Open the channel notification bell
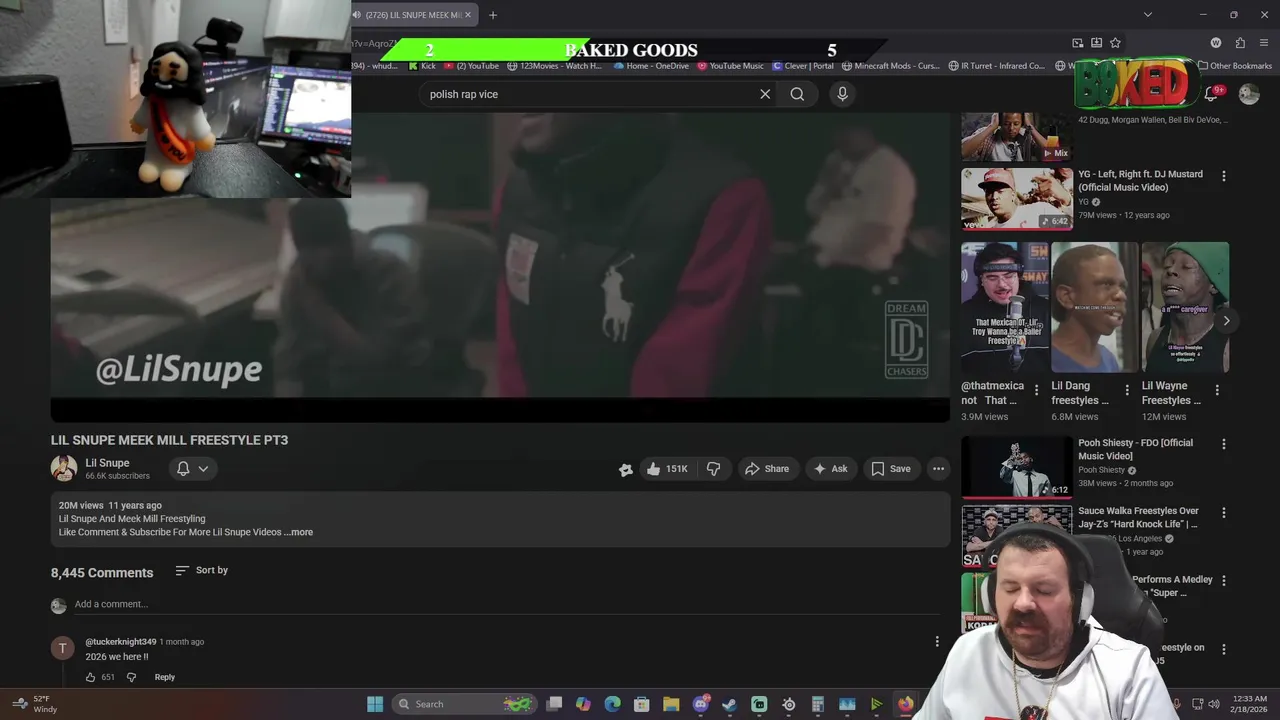This screenshot has height=720, width=1280. 183,468
